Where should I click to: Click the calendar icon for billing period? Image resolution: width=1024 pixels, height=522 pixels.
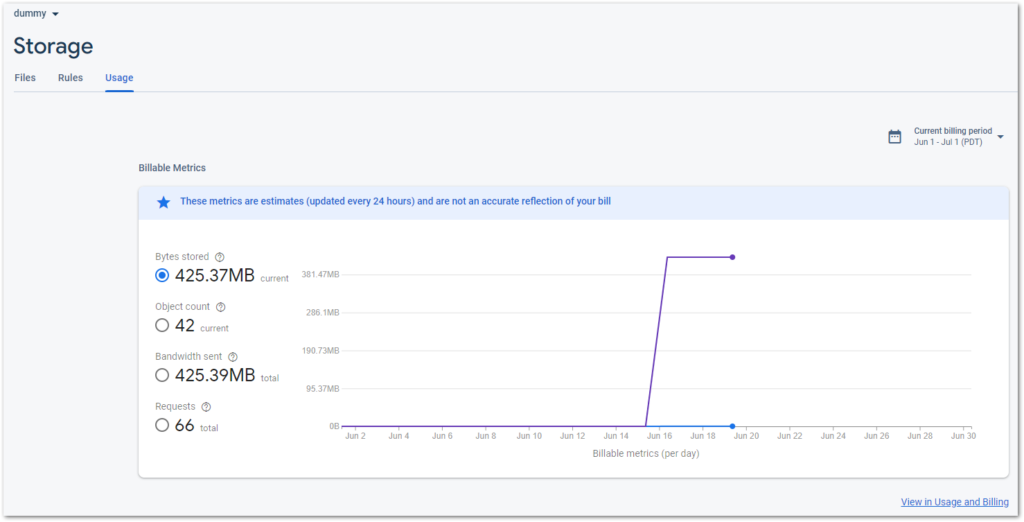coord(895,137)
